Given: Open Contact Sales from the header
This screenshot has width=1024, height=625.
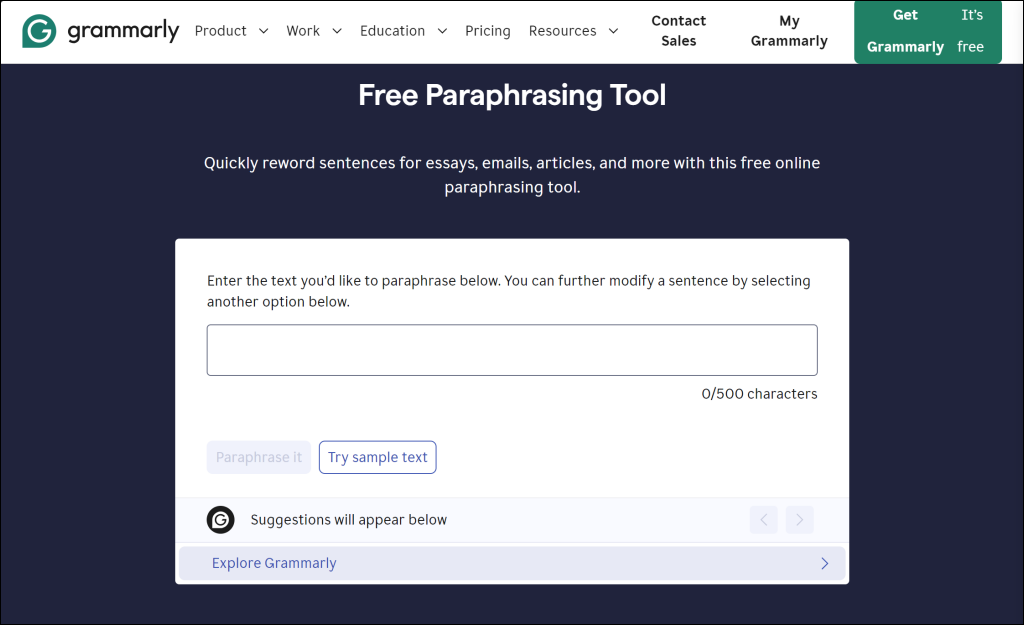Looking at the screenshot, I should 678,31.
